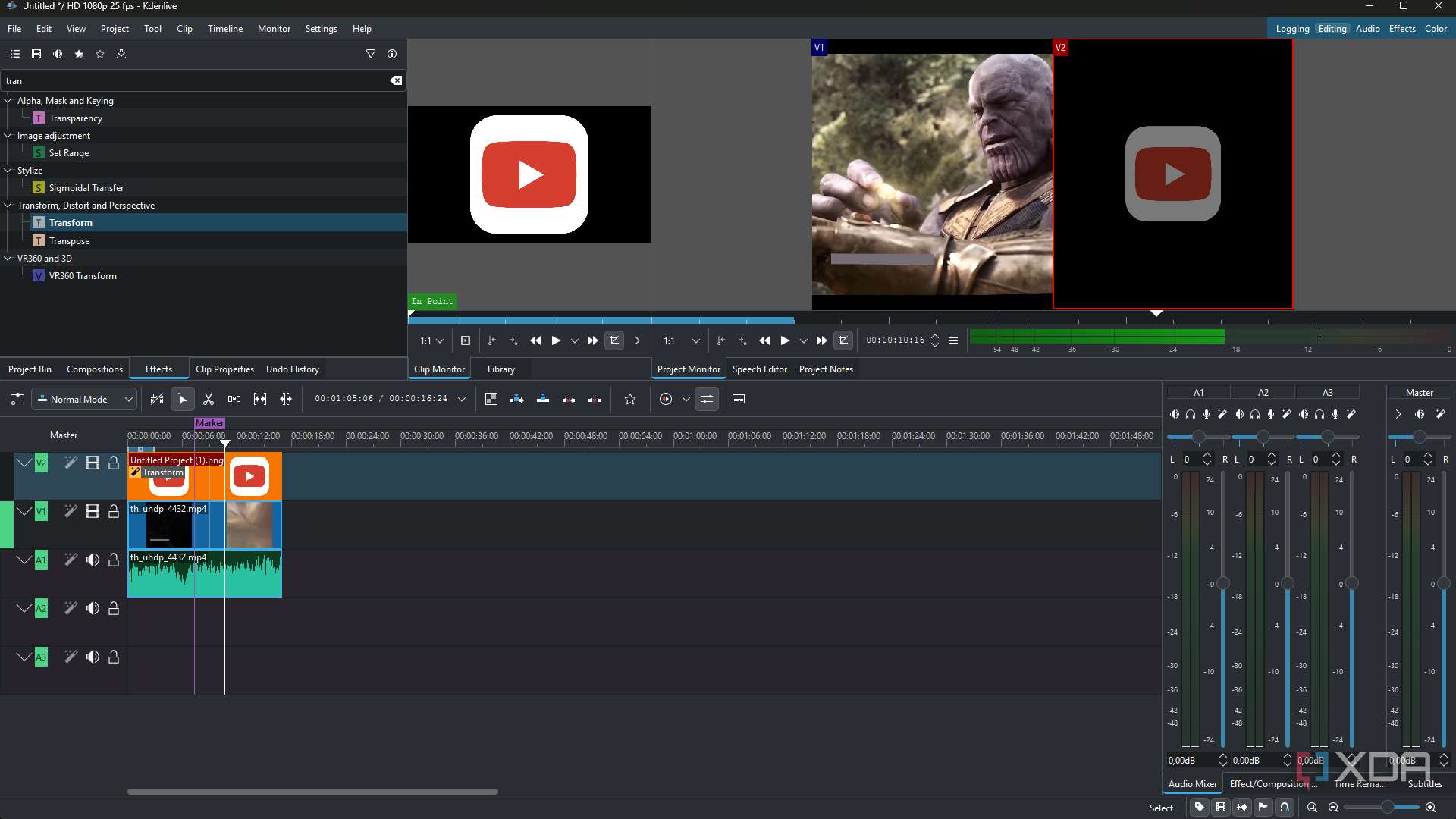This screenshot has width=1456, height=819.
Task: Collapse the V2 track chevron
Action: pos(24,463)
